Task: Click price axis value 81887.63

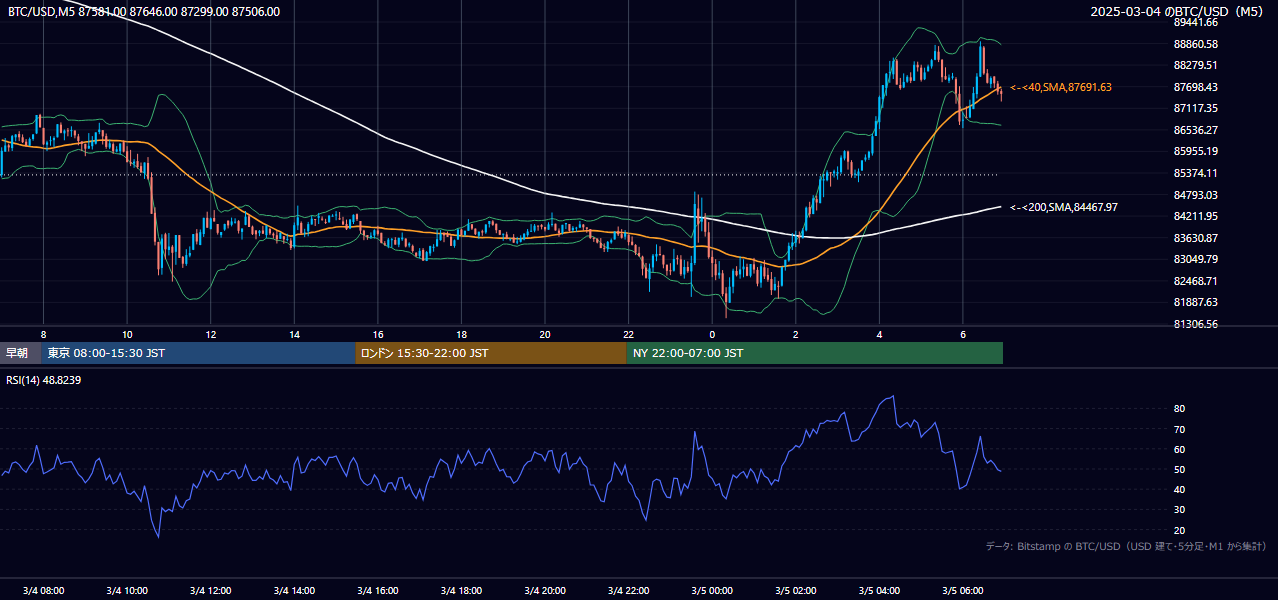Action: click(1195, 302)
